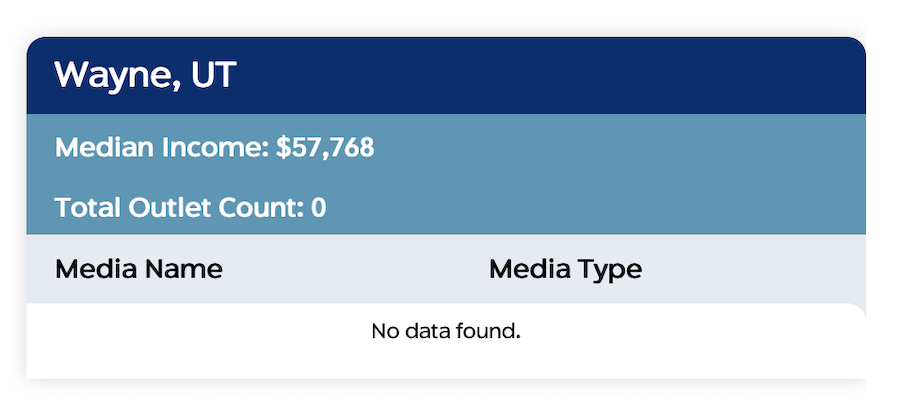Click the Wayne, UT county heading
Screen dimensions: 900x407
145,76
